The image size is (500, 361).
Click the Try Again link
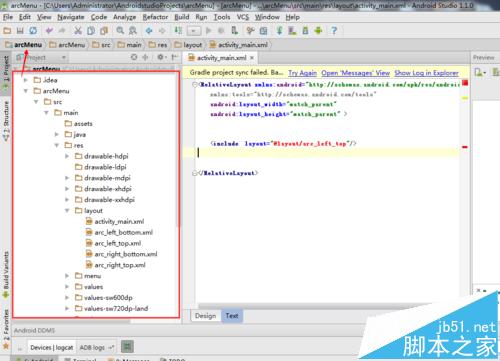click(302, 73)
